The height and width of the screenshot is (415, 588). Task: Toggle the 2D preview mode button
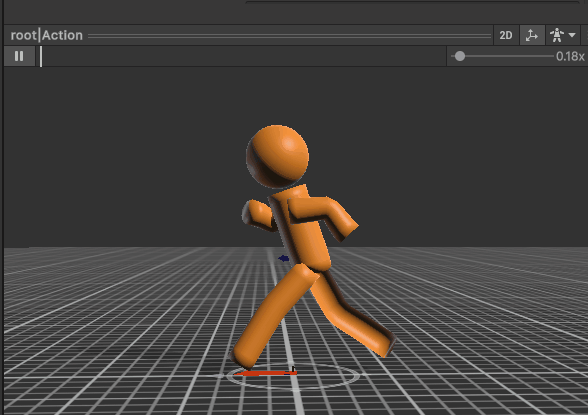tap(506, 35)
